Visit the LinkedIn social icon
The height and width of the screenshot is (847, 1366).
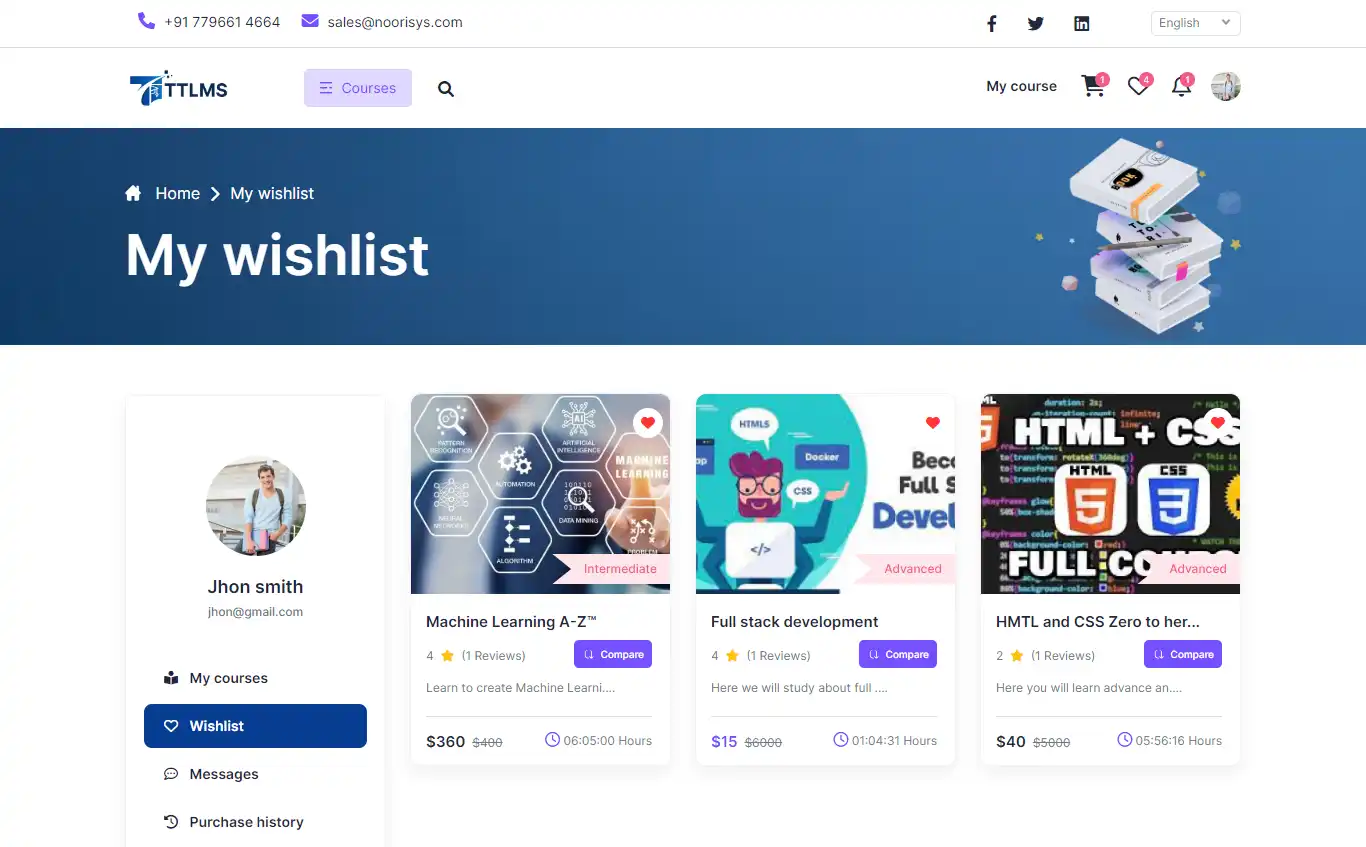click(x=1081, y=23)
